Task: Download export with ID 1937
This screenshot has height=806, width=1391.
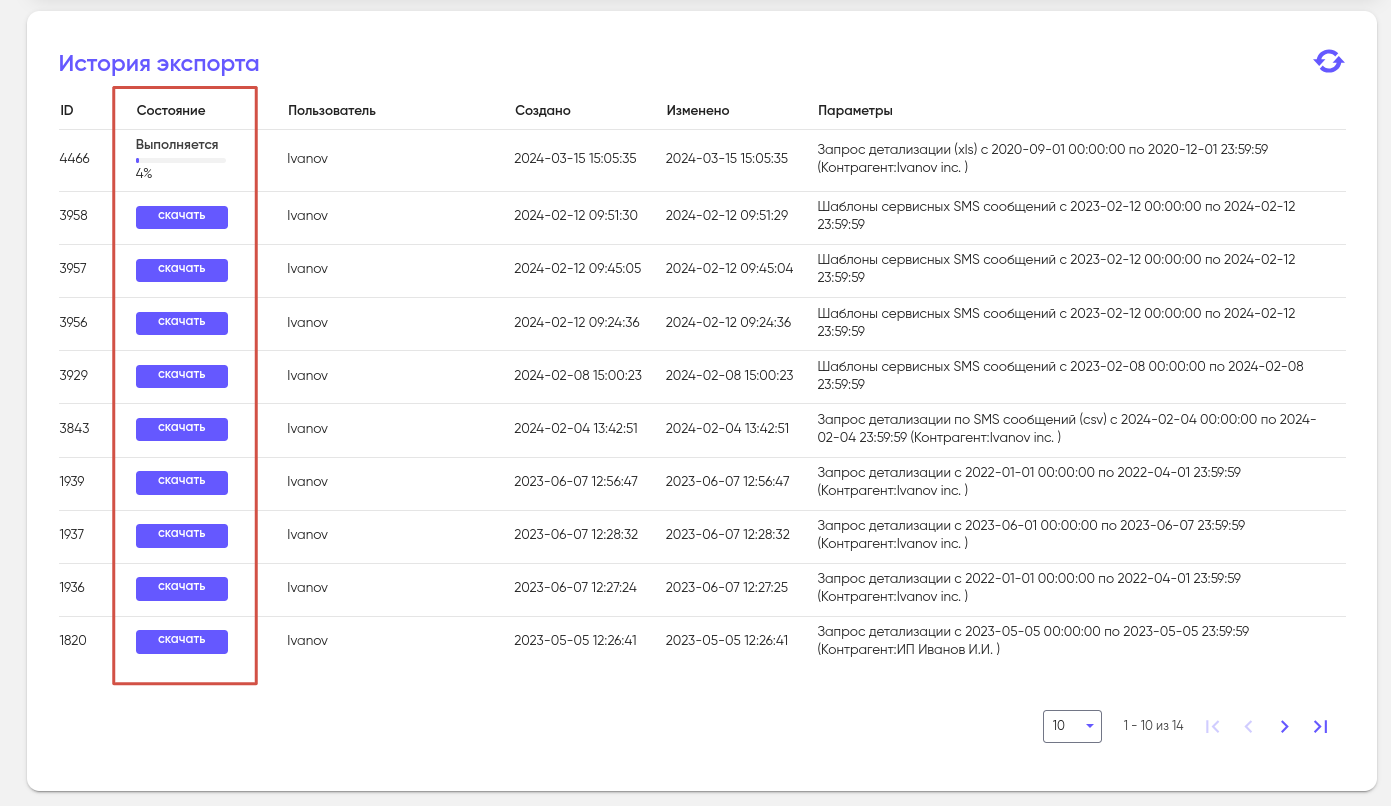Action: pyautogui.click(x=182, y=535)
